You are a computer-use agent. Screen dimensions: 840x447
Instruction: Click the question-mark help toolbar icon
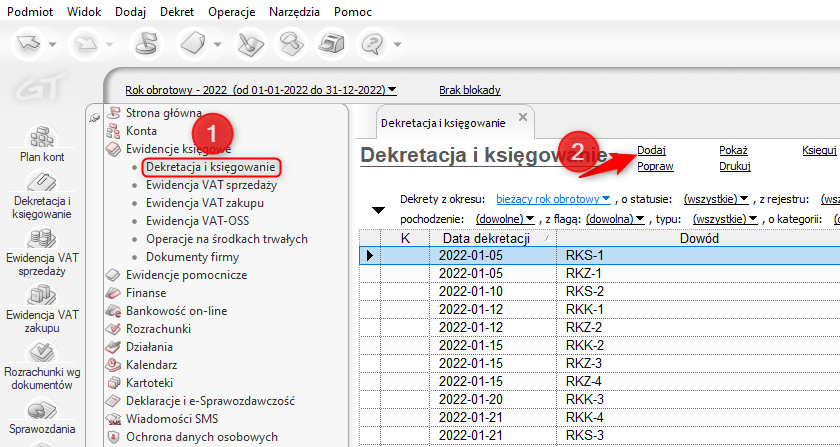coord(372,44)
